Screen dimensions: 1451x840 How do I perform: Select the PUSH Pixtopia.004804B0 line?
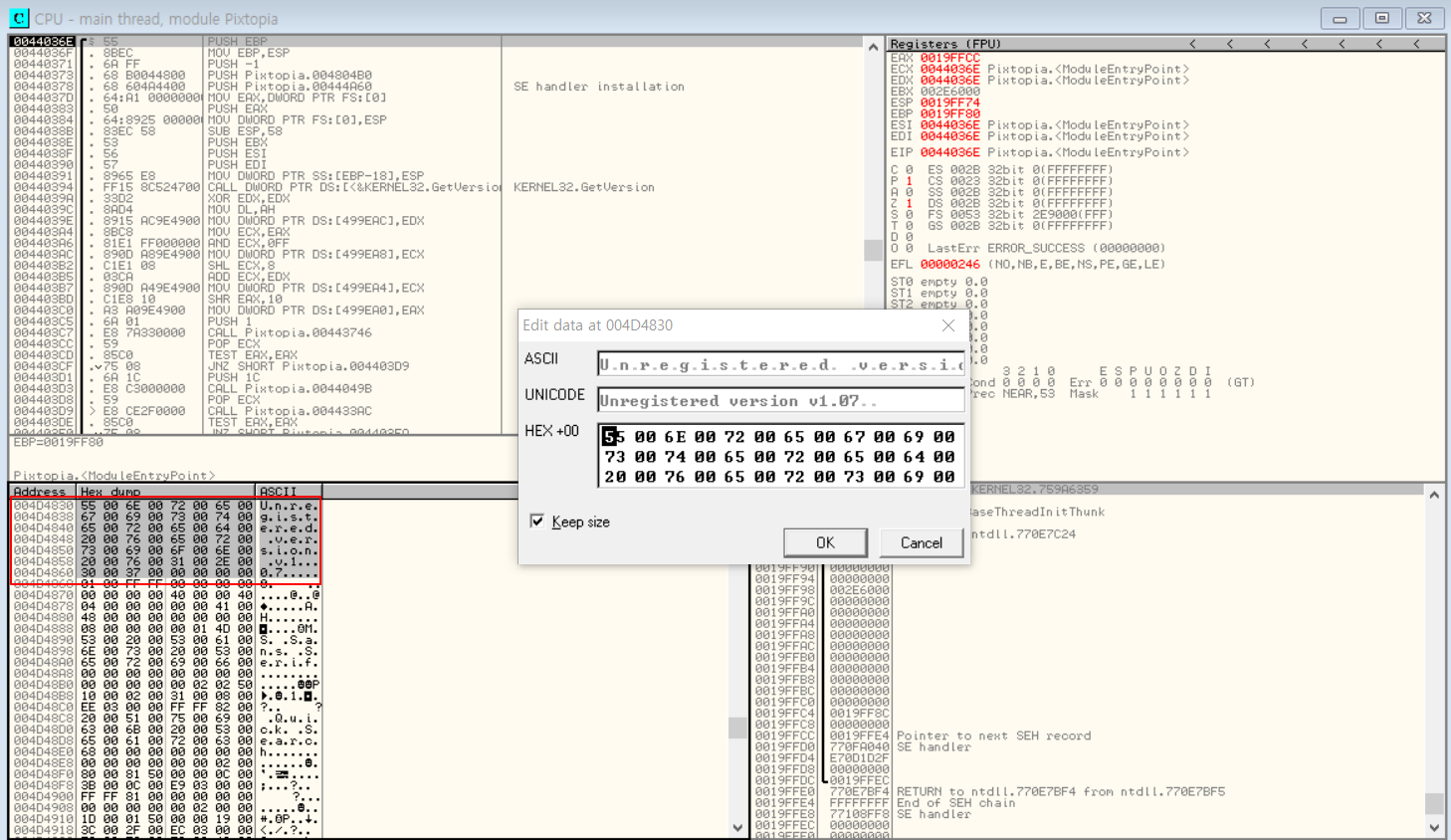click(290, 75)
